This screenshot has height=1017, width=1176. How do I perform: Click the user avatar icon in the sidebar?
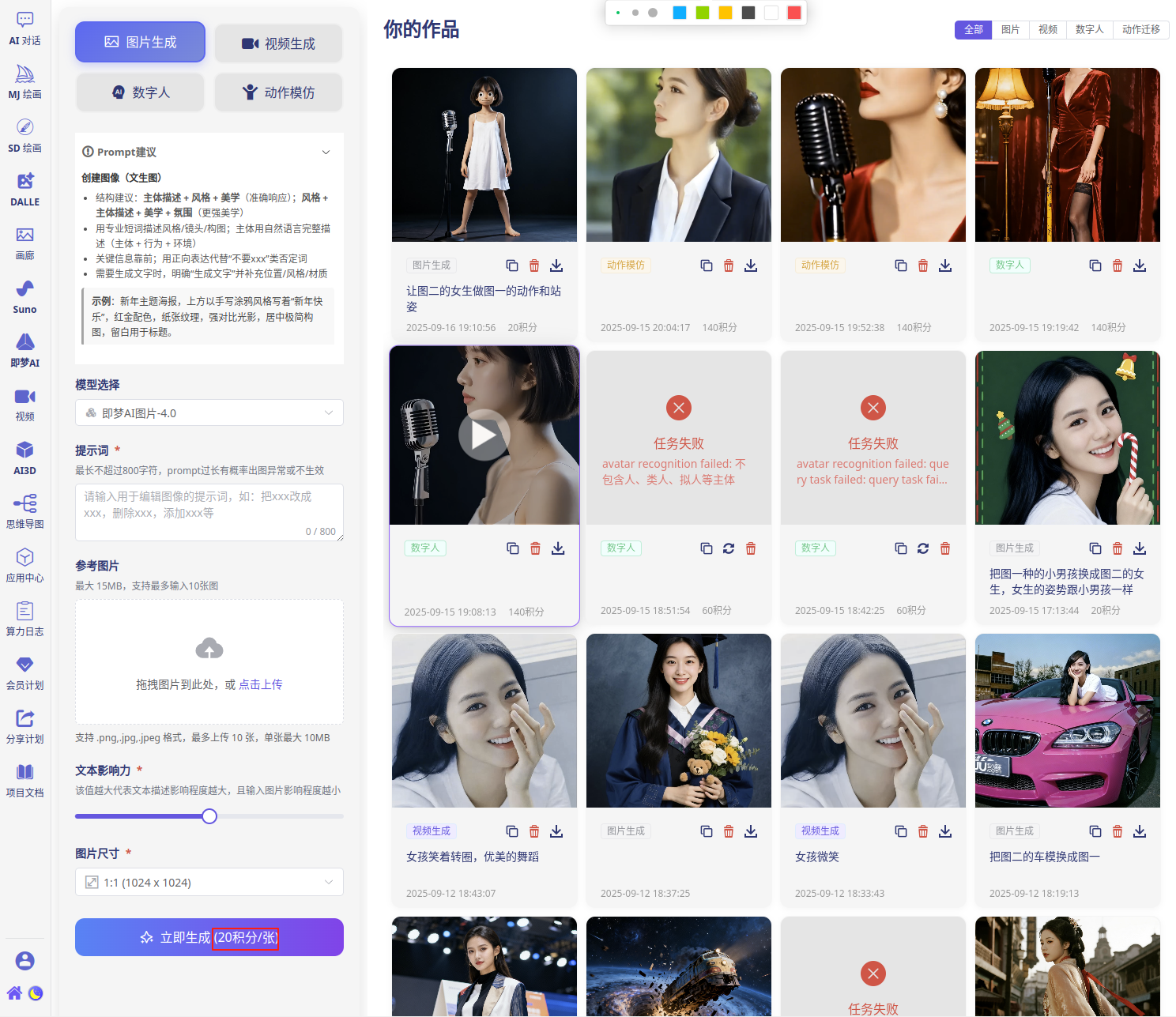coord(25,960)
